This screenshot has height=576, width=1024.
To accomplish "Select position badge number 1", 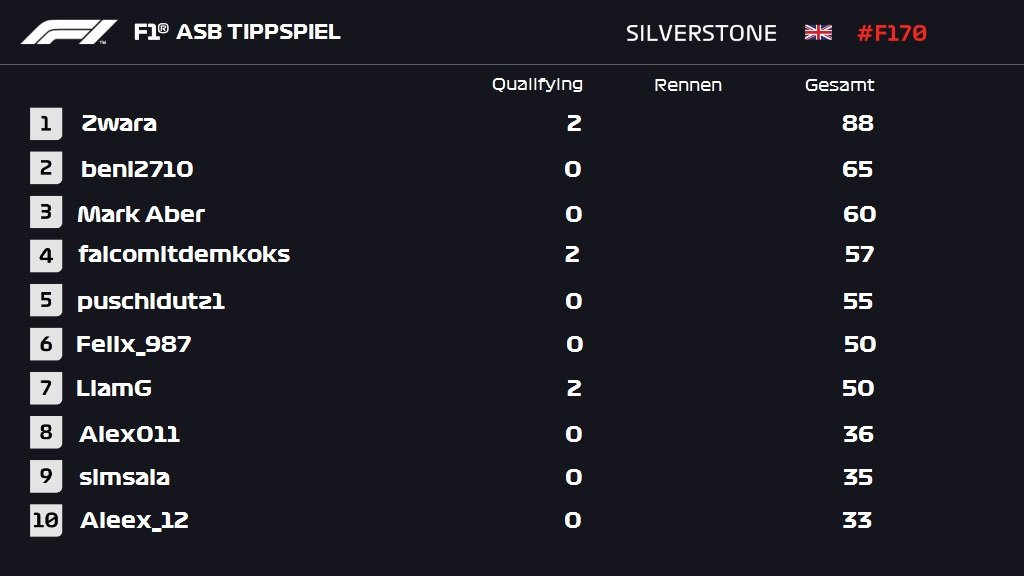I will 46,123.
